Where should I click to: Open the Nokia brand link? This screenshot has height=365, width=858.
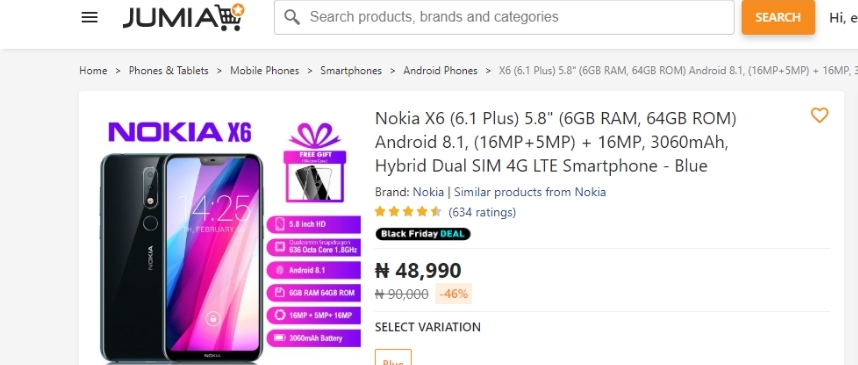click(428, 192)
